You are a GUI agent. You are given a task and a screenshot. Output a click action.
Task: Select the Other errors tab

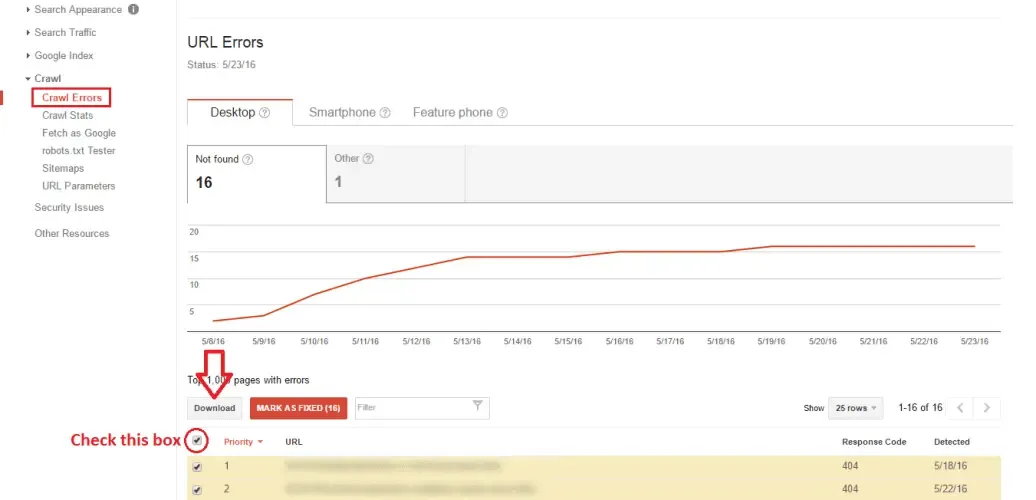point(396,174)
